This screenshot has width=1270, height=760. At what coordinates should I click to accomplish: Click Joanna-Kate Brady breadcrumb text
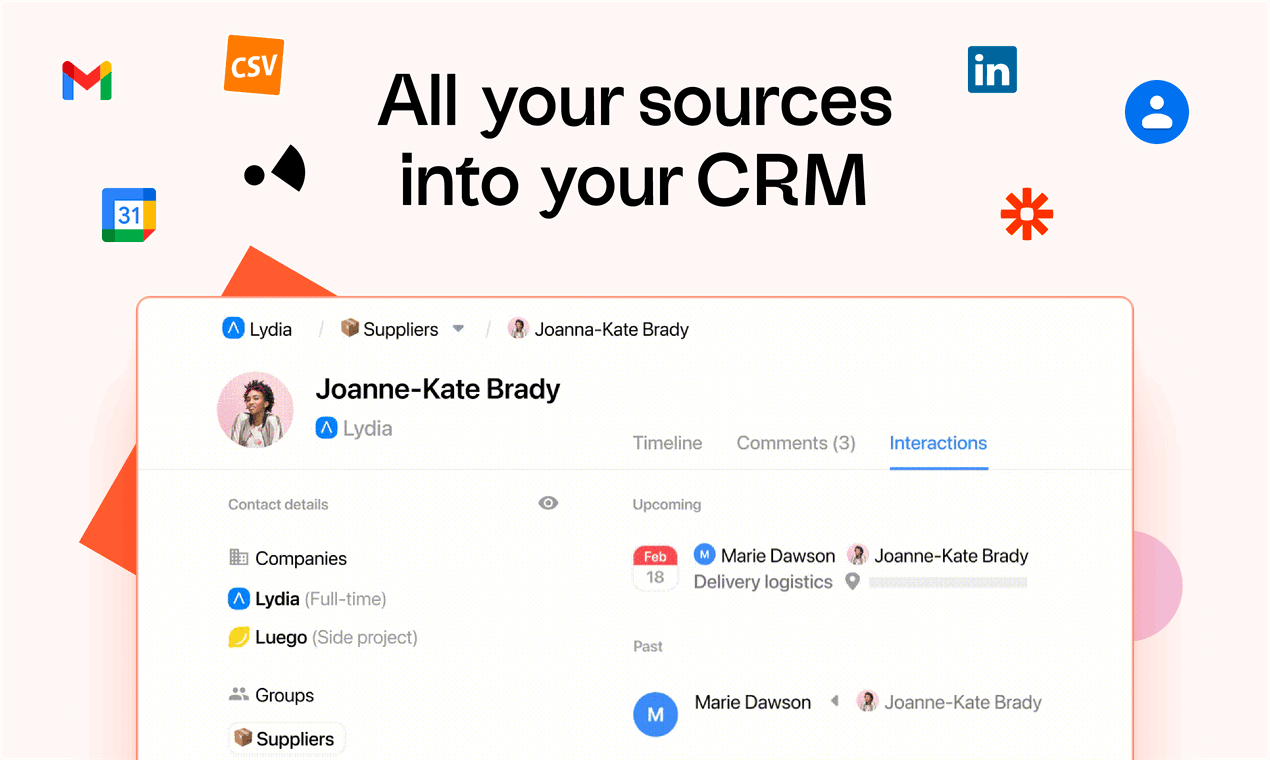[x=612, y=329]
